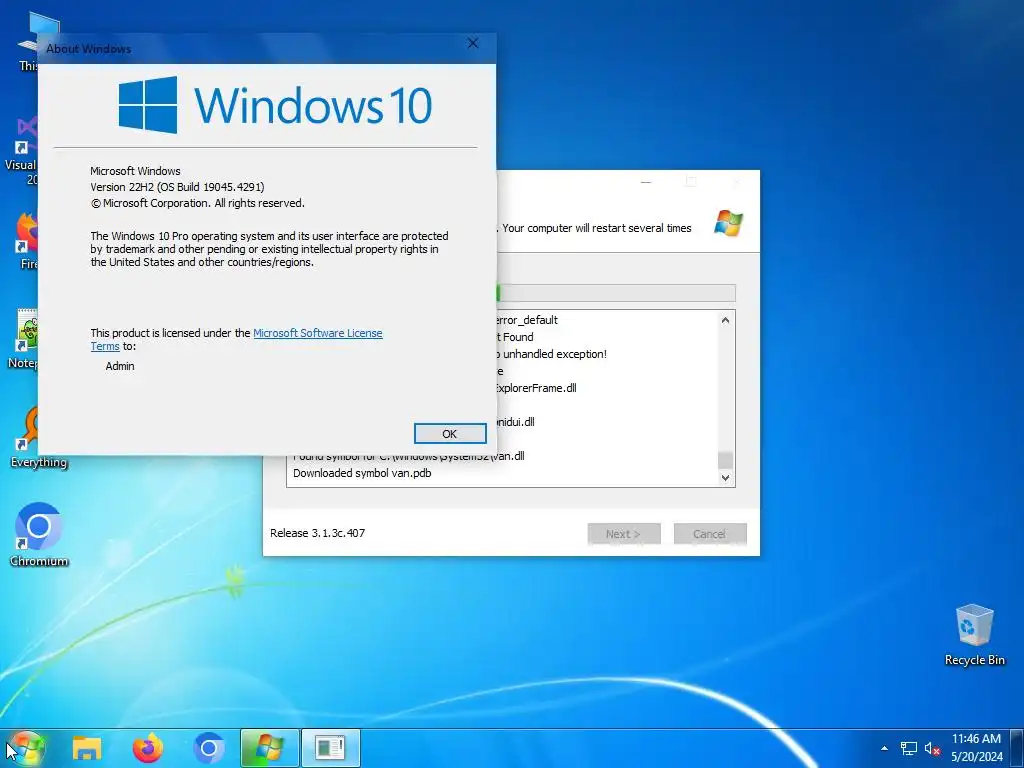Click the Next button in installer

pos(624,534)
